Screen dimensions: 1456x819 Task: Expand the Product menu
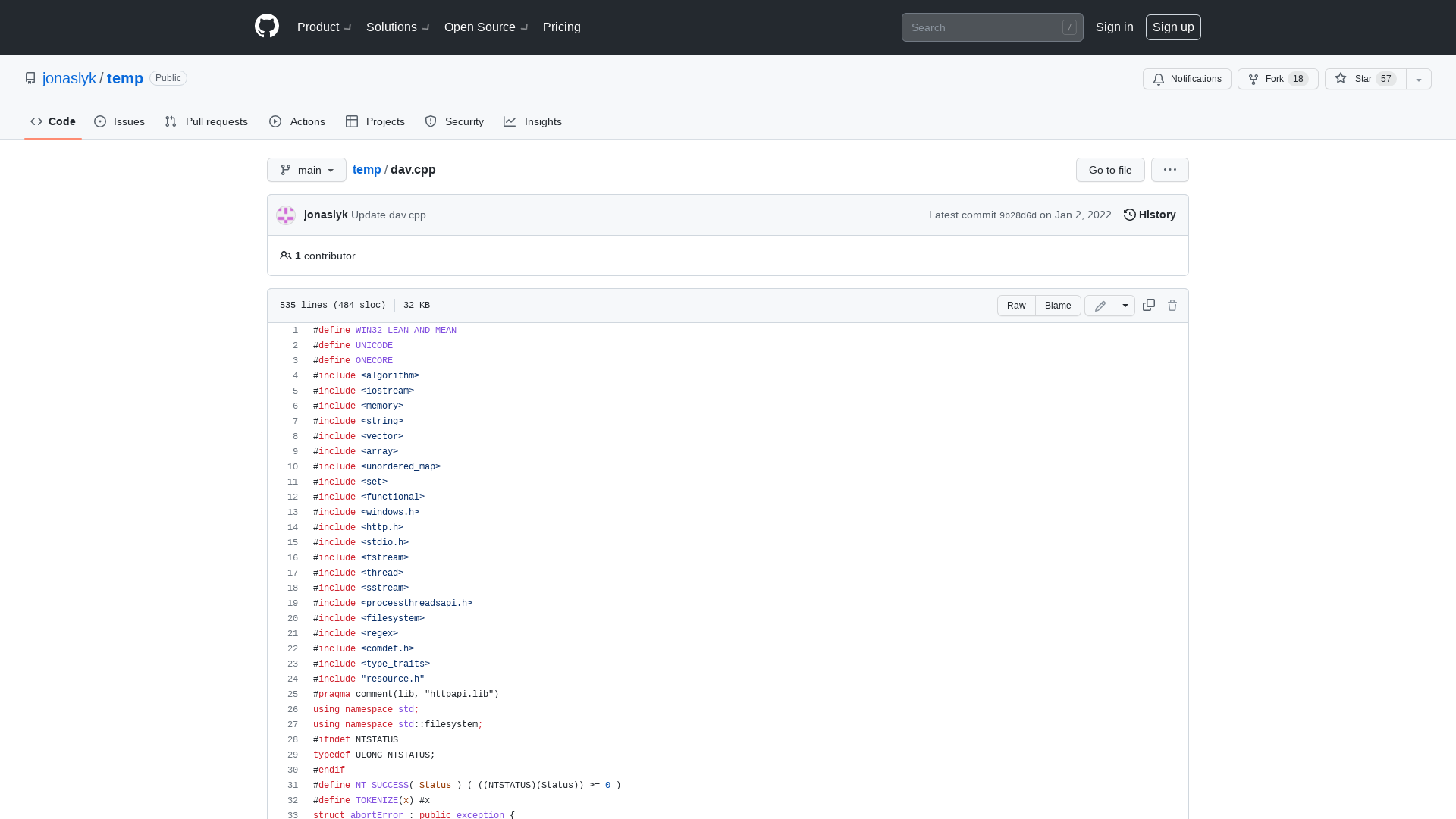pos(324,27)
